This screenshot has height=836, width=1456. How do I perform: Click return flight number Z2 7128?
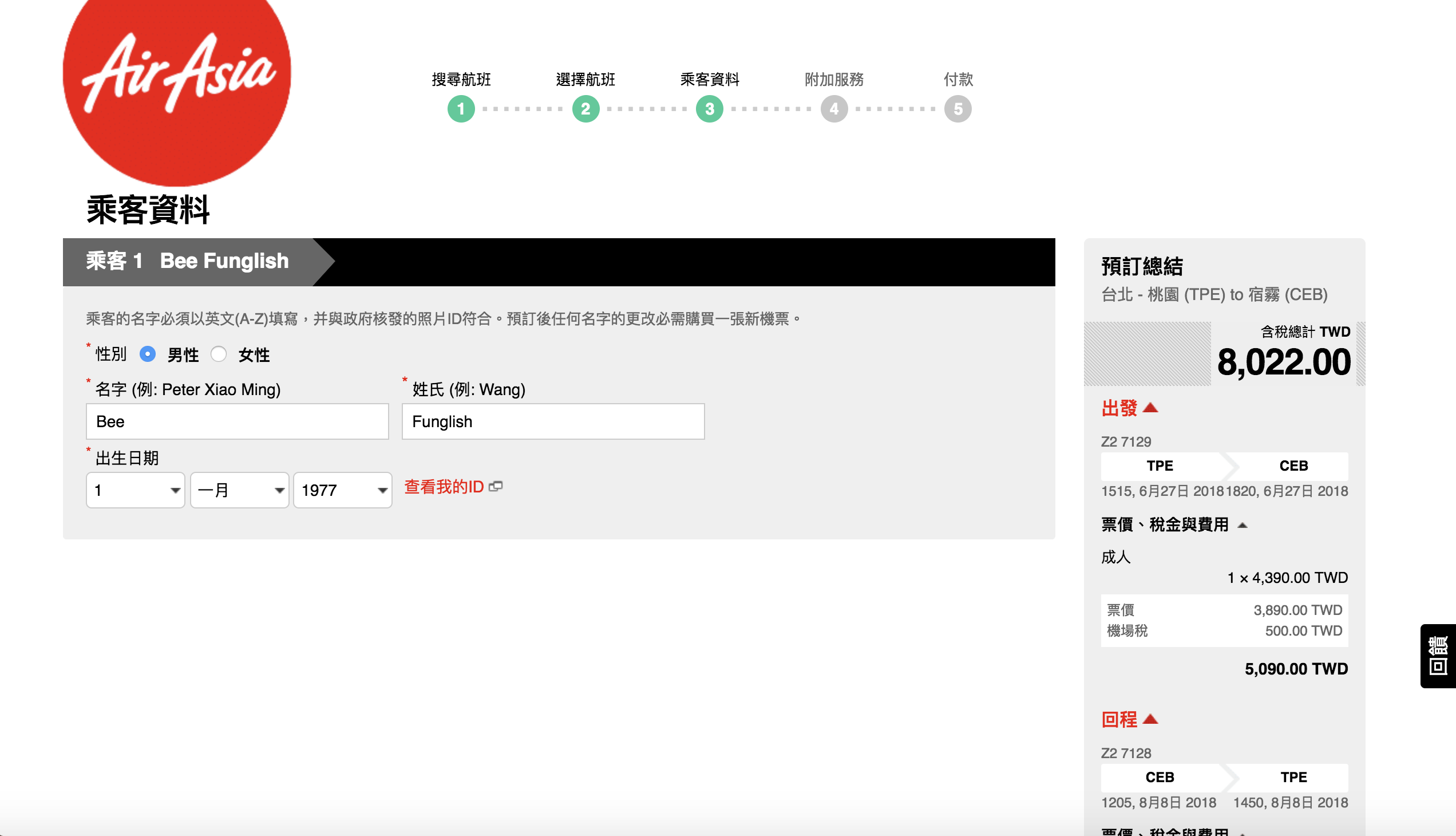pyautogui.click(x=1125, y=753)
